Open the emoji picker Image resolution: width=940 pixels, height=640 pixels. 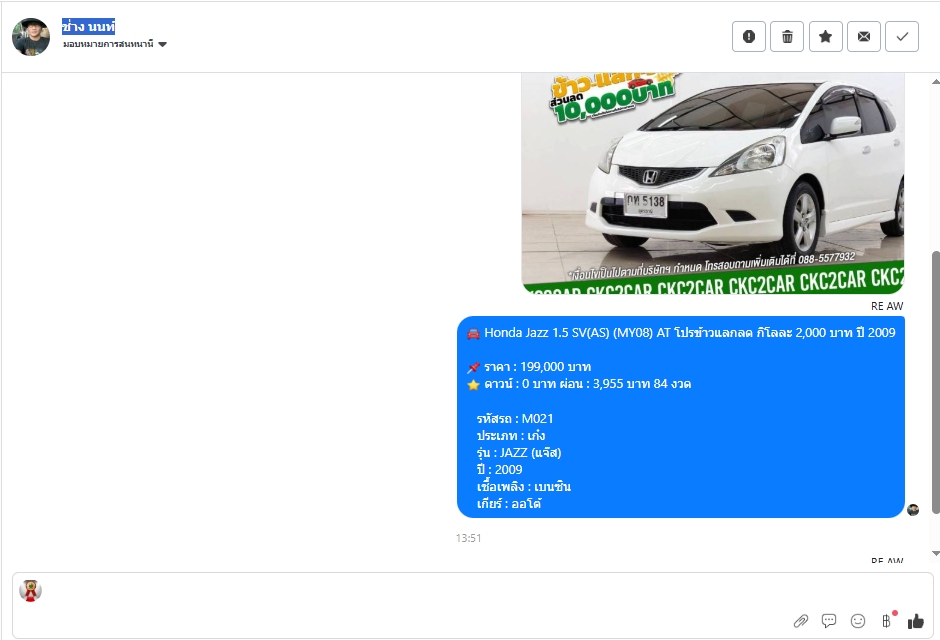click(x=858, y=621)
